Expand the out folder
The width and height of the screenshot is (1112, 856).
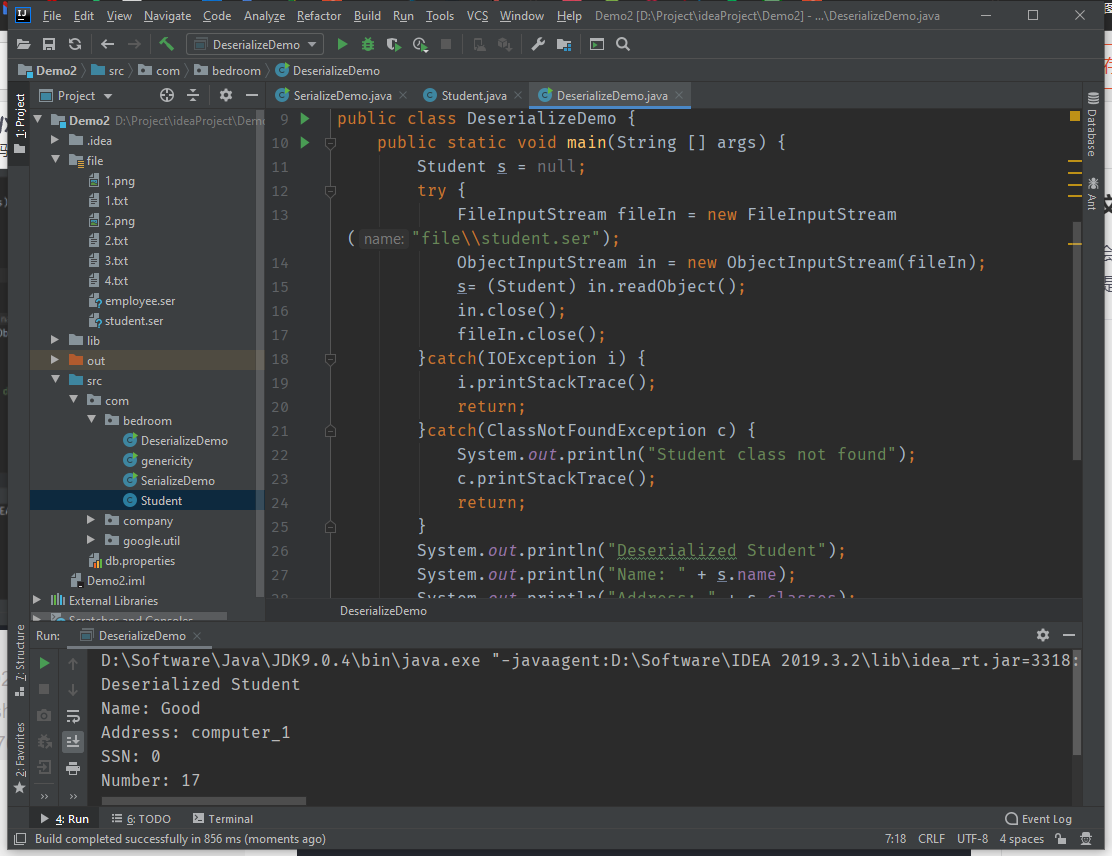[x=55, y=360]
